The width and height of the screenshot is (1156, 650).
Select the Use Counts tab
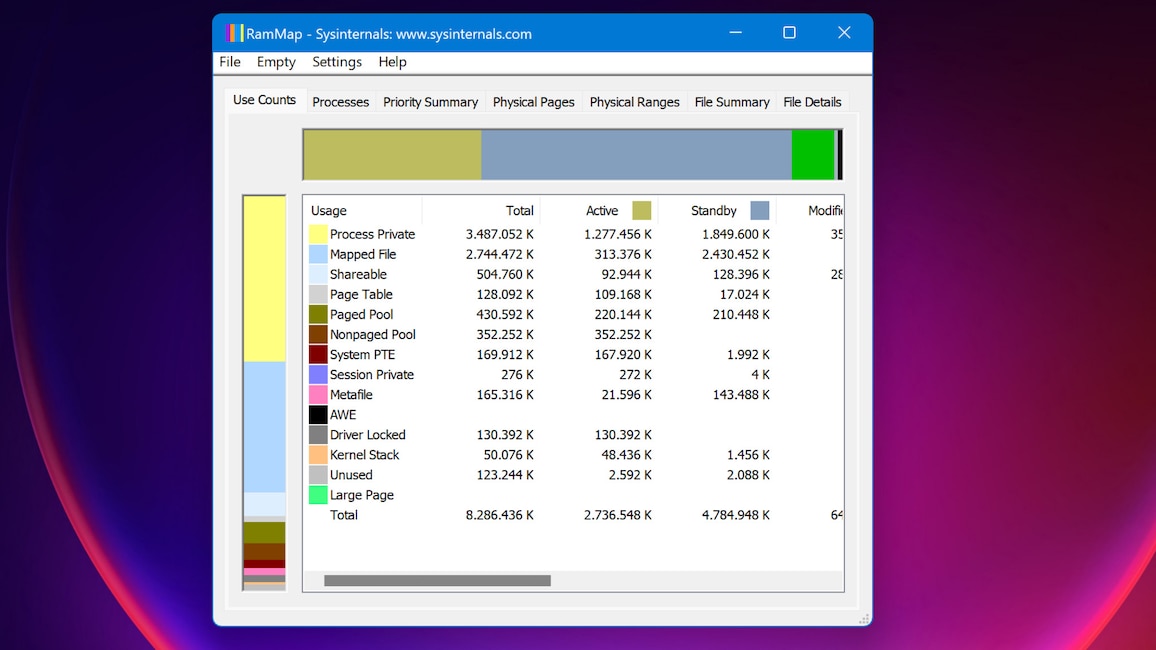point(264,99)
